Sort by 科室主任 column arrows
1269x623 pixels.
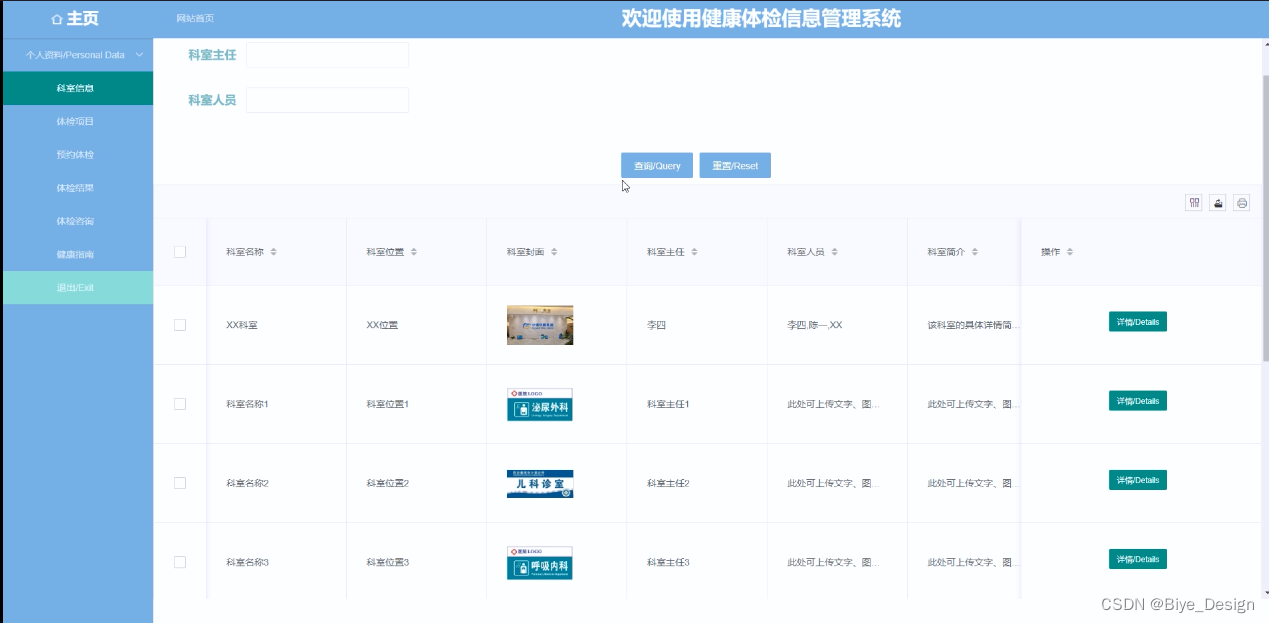694,252
